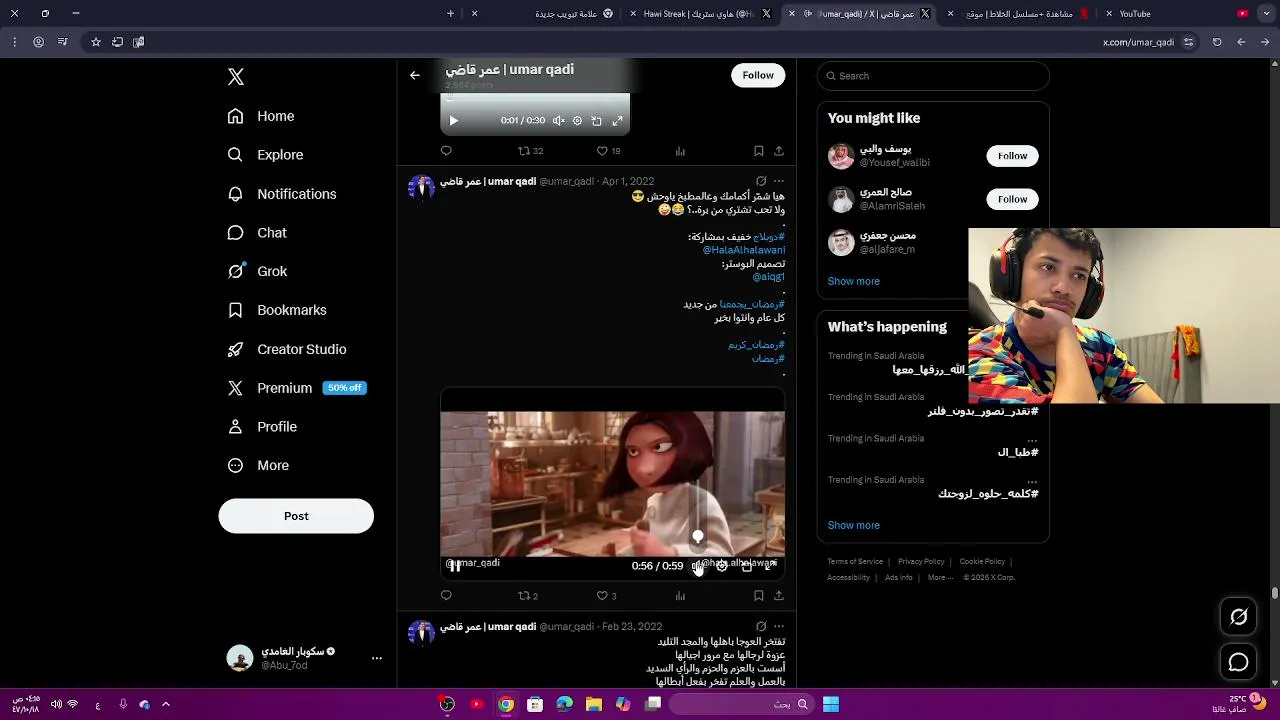The width and height of the screenshot is (1280, 720).
Task: Open the @HalaAlhalawani mention link
Action: [744, 250]
